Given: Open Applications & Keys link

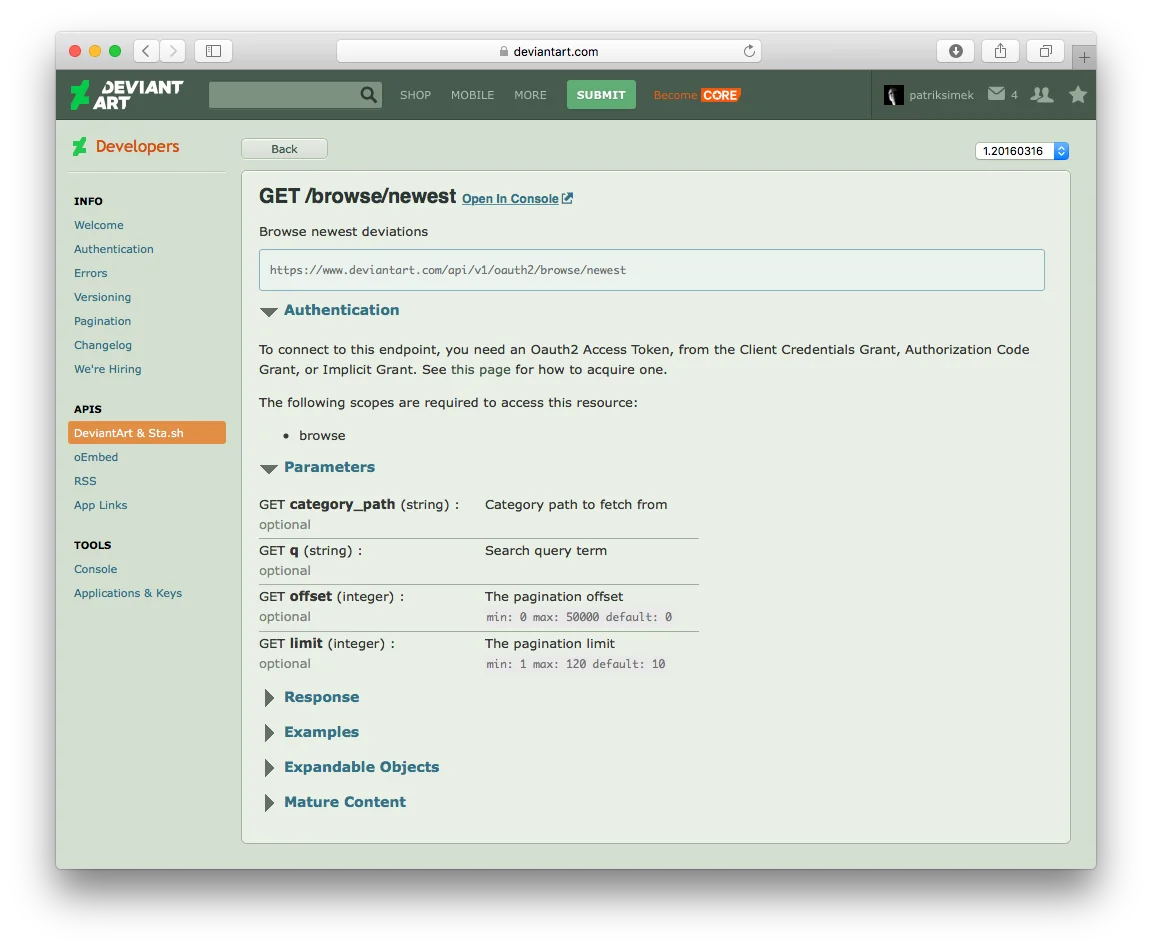Looking at the screenshot, I should point(128,593).
